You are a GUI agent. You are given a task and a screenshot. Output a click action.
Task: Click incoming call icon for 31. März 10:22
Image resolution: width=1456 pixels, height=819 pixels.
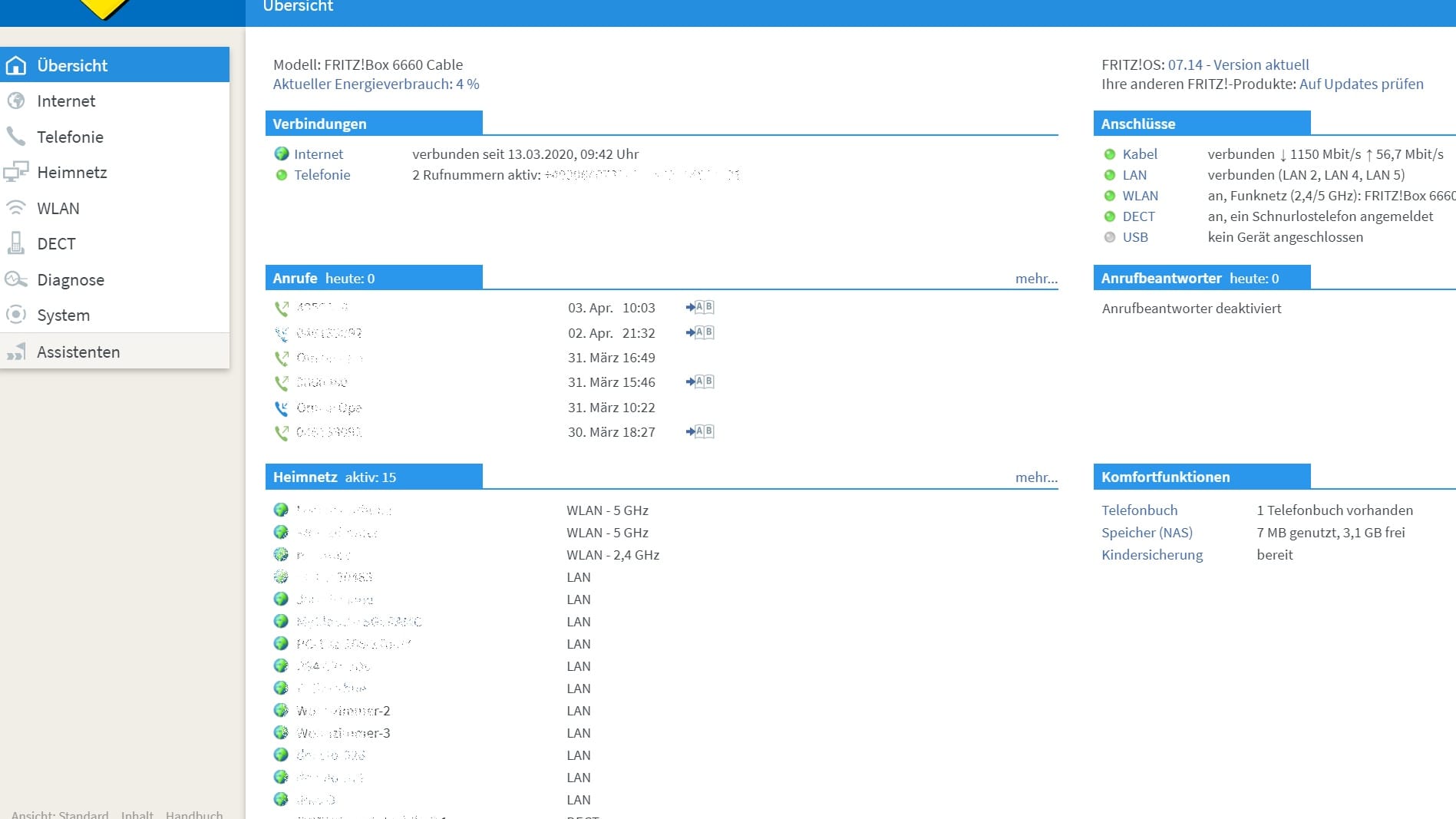click(x=282, y=408)
